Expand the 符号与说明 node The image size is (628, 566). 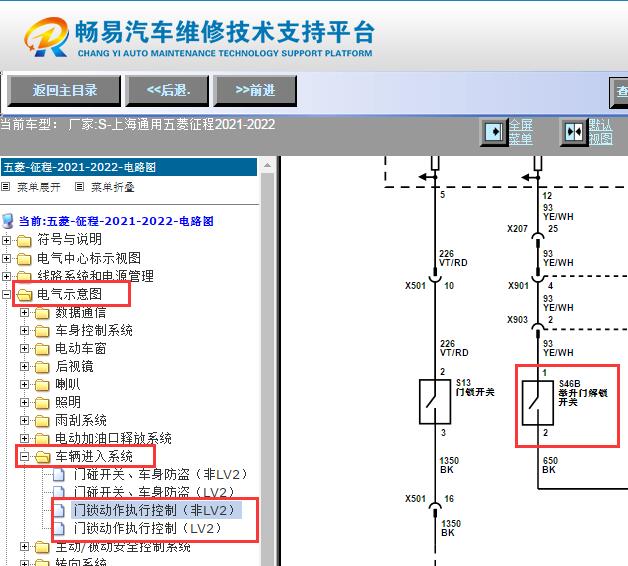tap(6, 240)
